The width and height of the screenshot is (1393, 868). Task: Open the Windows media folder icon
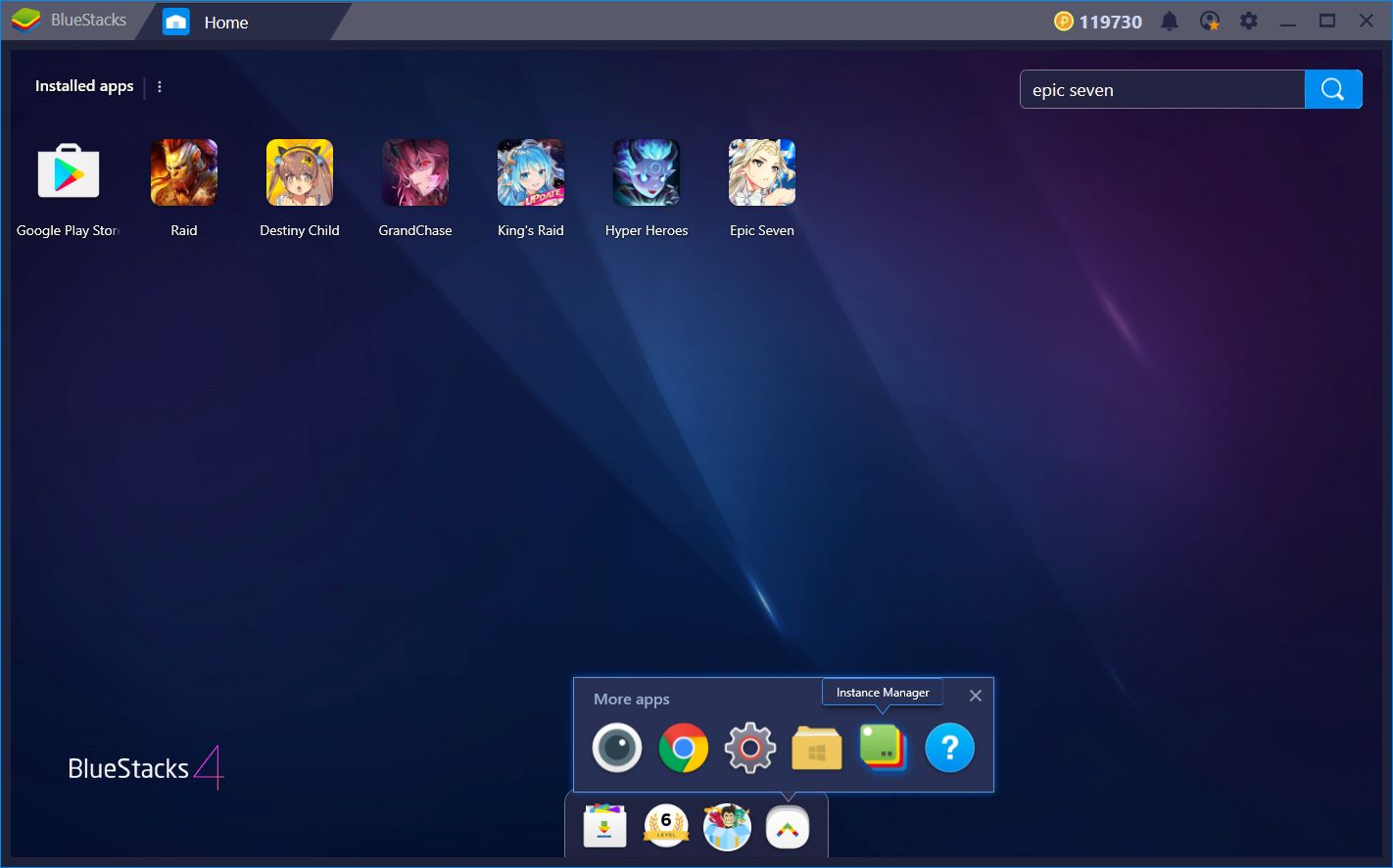(x=817, y=748)
